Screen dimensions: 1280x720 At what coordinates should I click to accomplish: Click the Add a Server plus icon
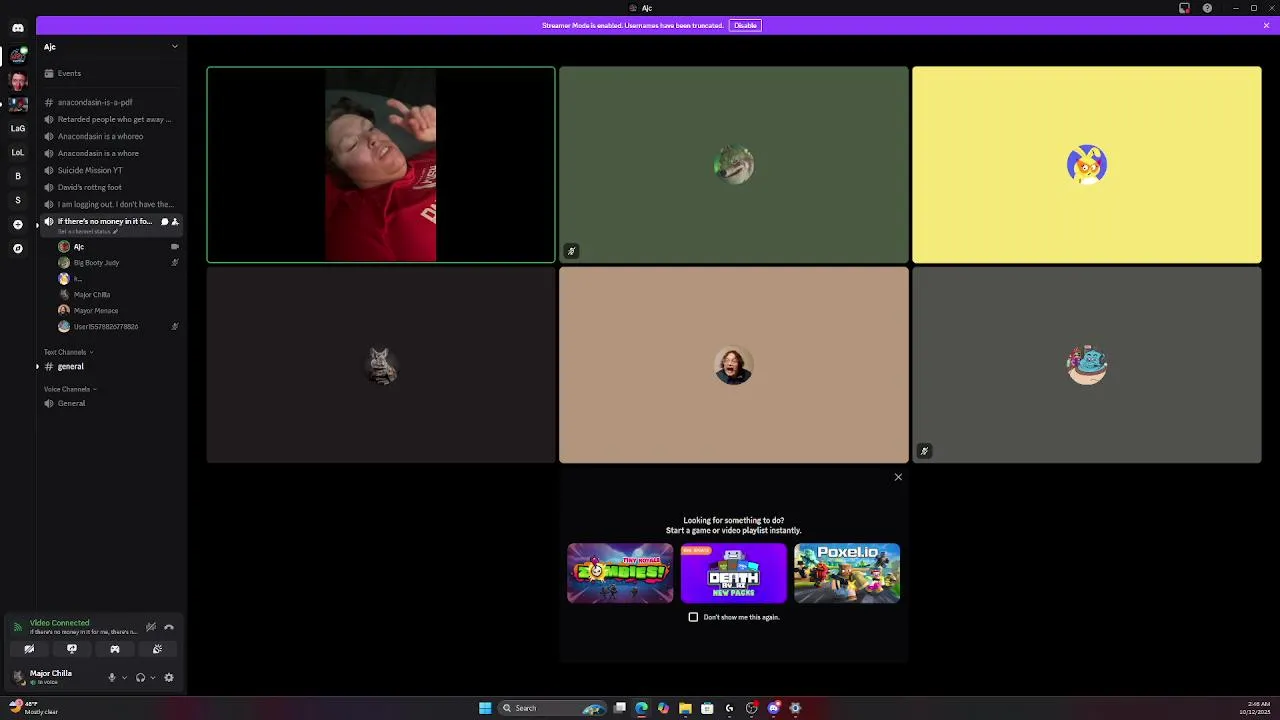[x=18, y=224]
